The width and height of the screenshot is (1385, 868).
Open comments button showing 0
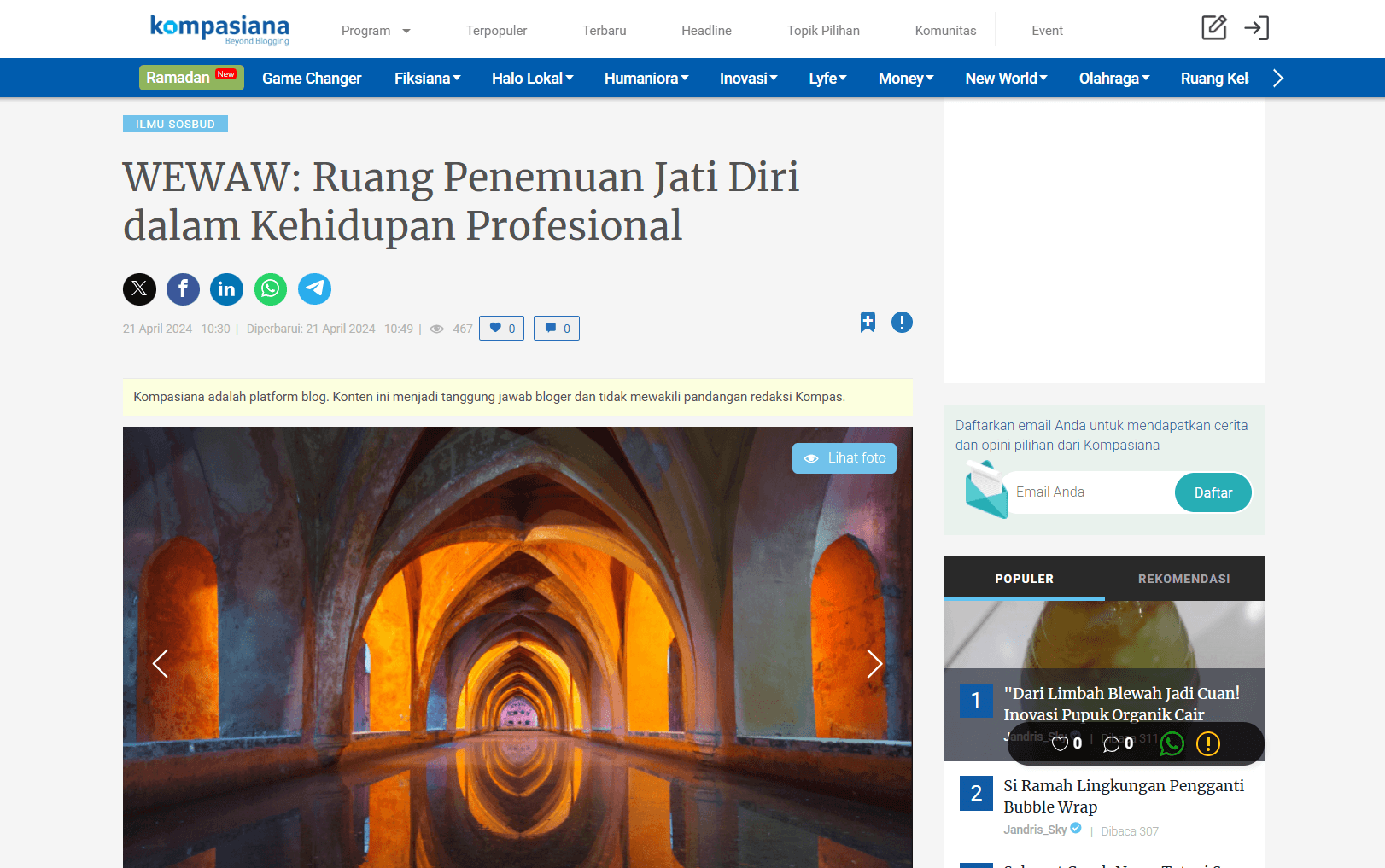557,329
